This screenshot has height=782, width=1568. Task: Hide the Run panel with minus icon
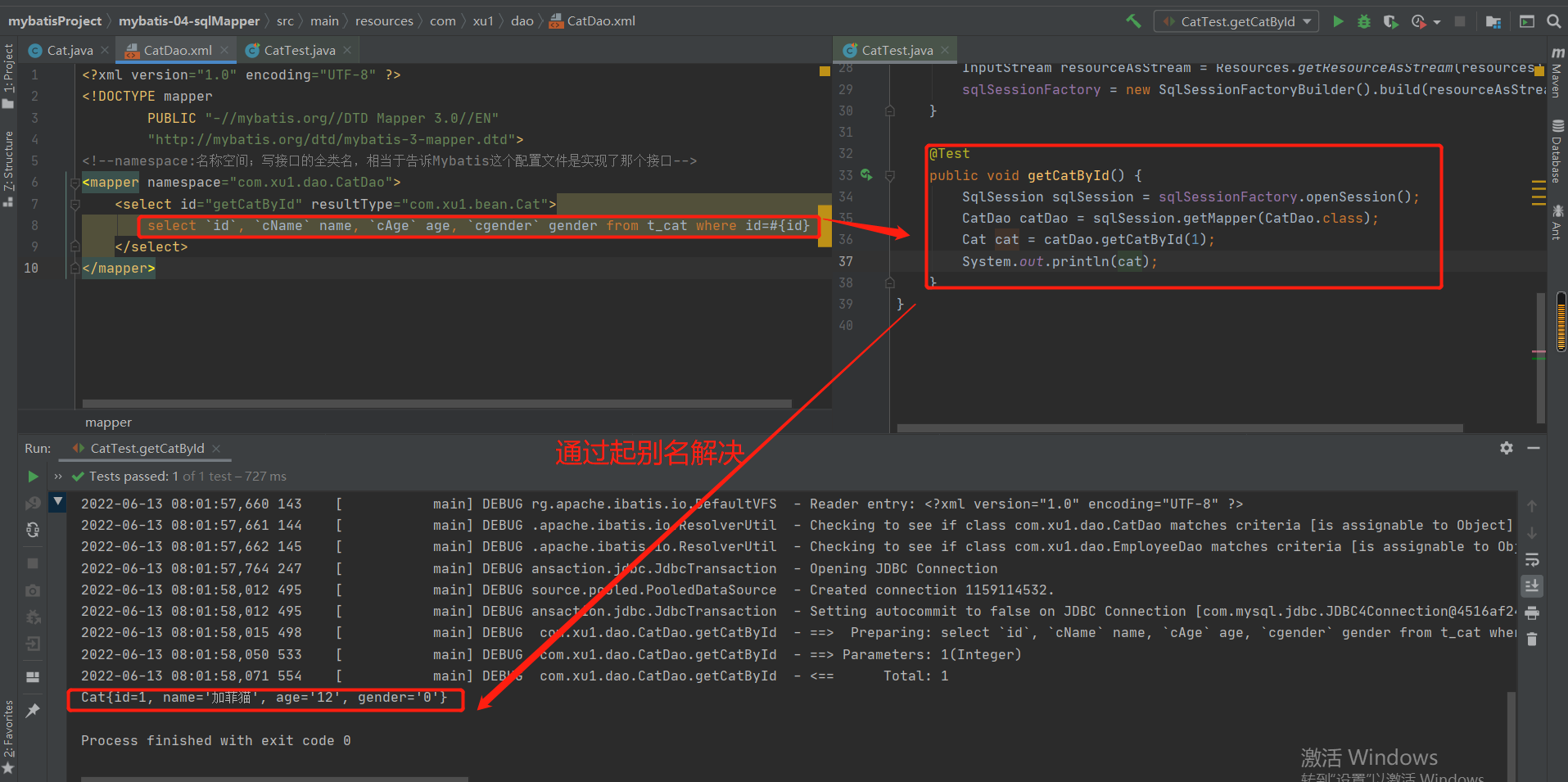pyautogui.click(x=1534, y=448)
